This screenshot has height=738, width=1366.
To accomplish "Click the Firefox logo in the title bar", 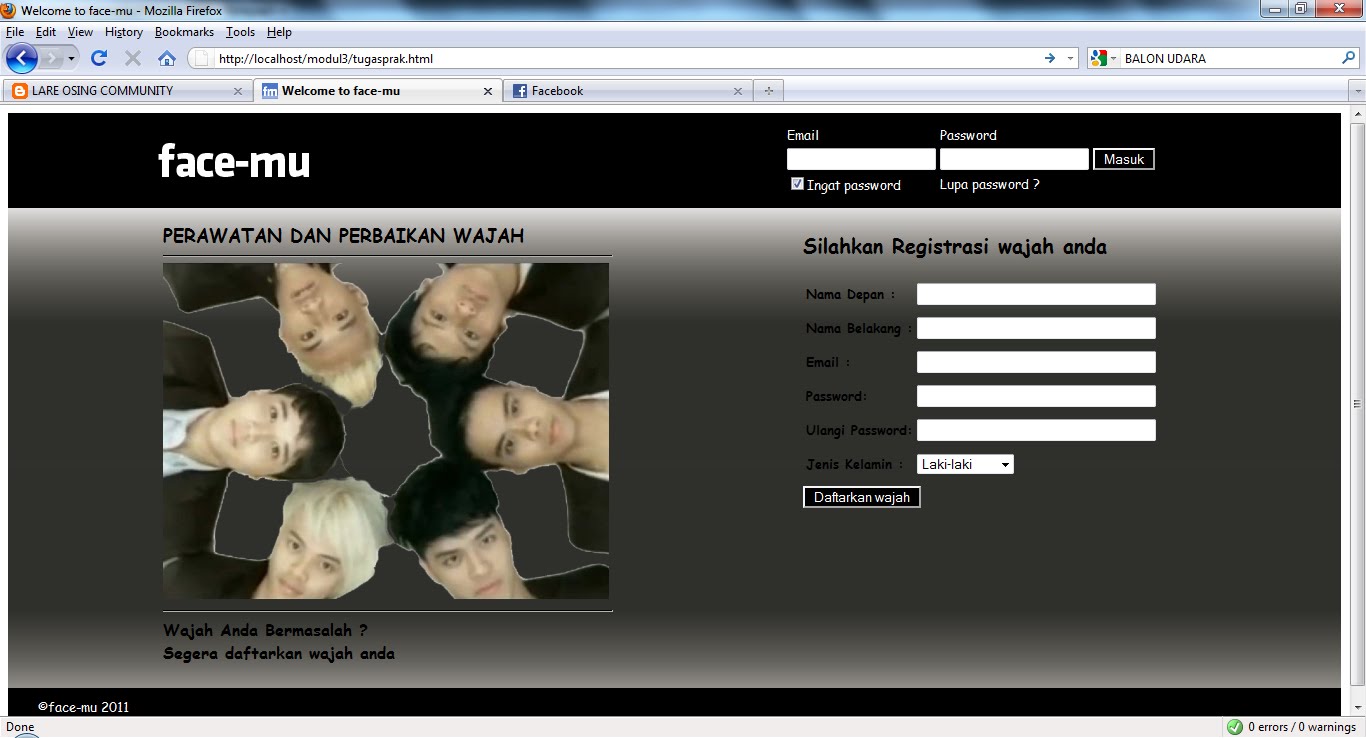I will [x=9, y=10].
